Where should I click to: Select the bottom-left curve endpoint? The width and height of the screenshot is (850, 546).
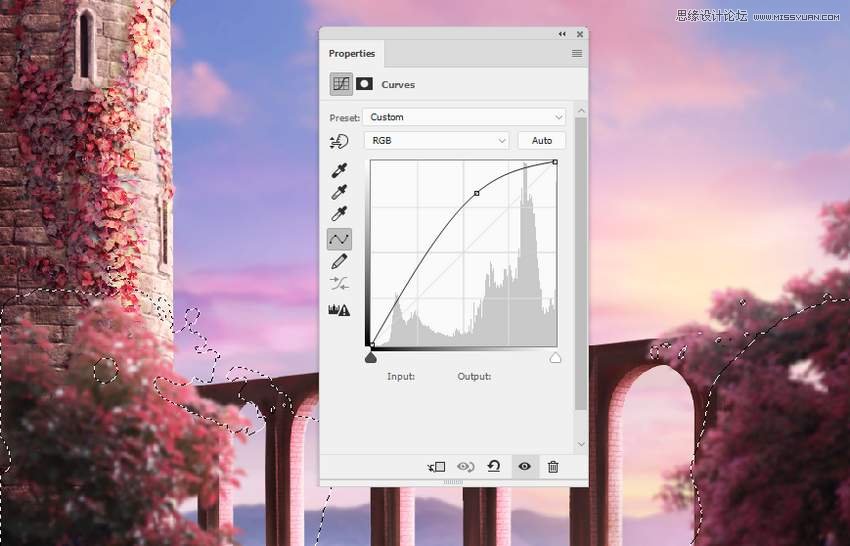click(x=371, y=344)
